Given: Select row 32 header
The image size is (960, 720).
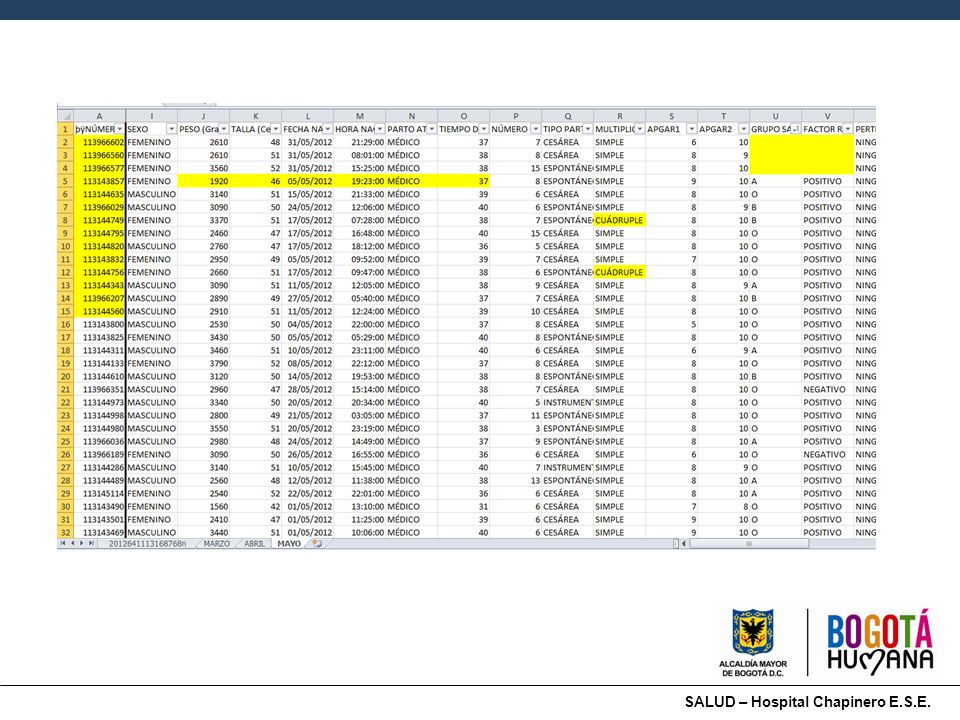Looking at the screenshot, I should coord(66,532).
